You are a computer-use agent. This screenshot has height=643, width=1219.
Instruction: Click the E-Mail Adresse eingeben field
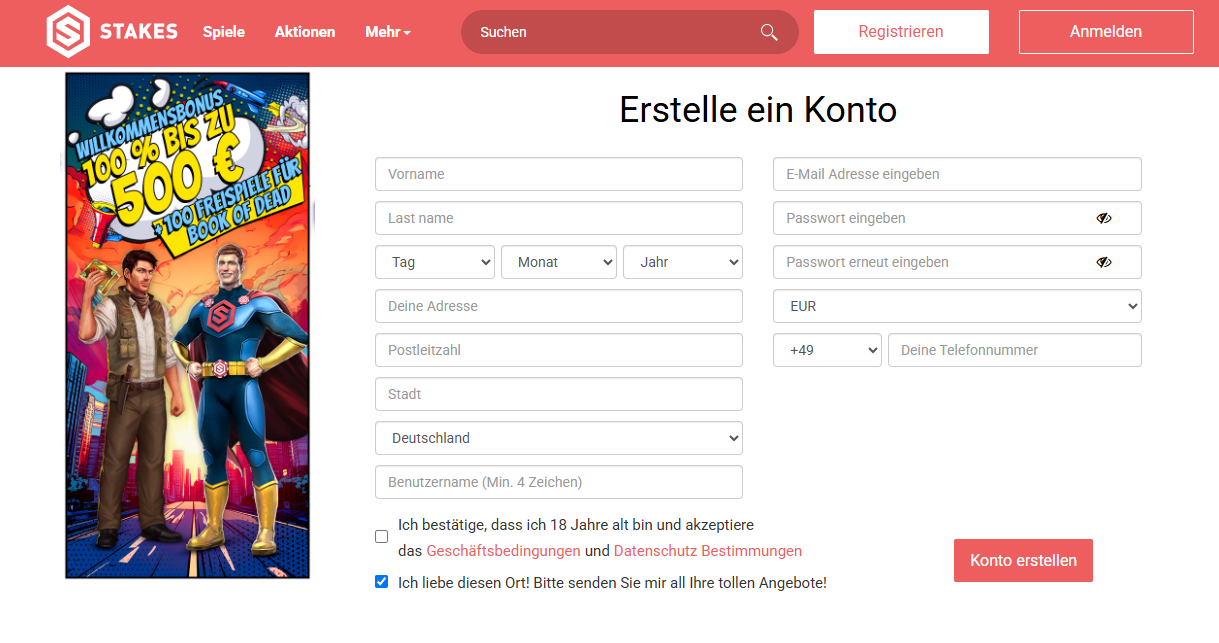tap(957, 174)
